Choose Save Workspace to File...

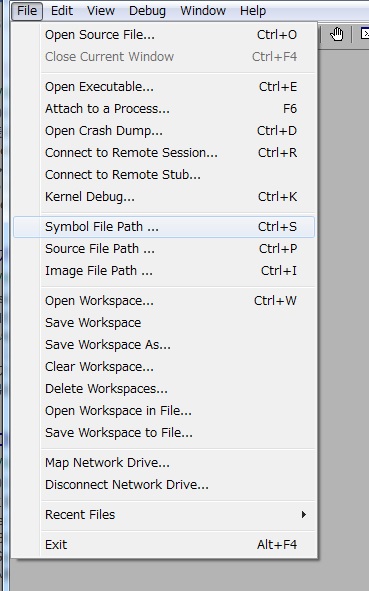pos(164,433)
